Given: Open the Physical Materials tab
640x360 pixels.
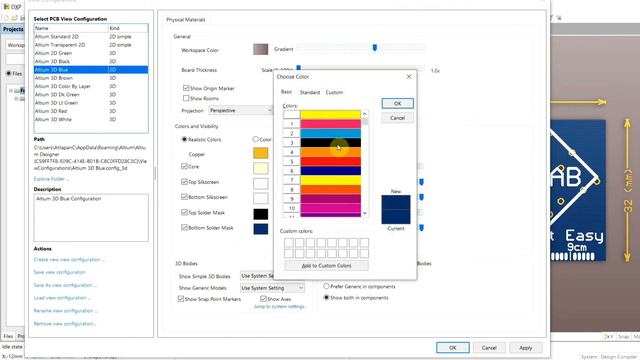Looking at the screenshot, I should 186,20.
